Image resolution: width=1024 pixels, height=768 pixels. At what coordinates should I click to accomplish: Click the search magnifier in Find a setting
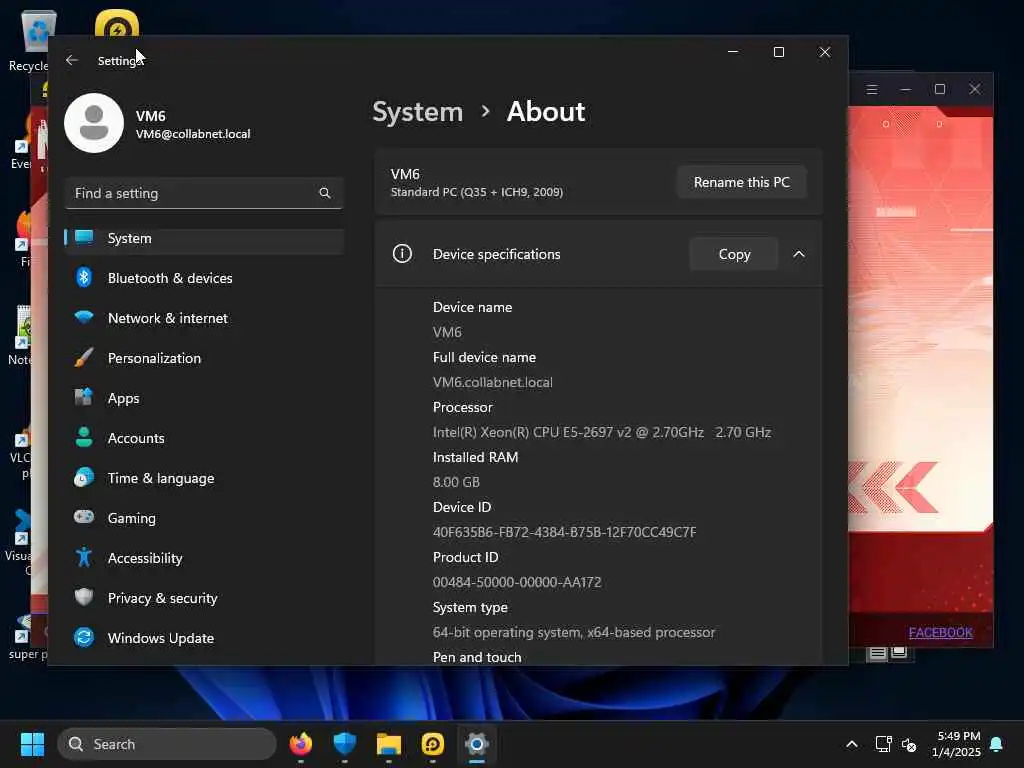point(325,193)
